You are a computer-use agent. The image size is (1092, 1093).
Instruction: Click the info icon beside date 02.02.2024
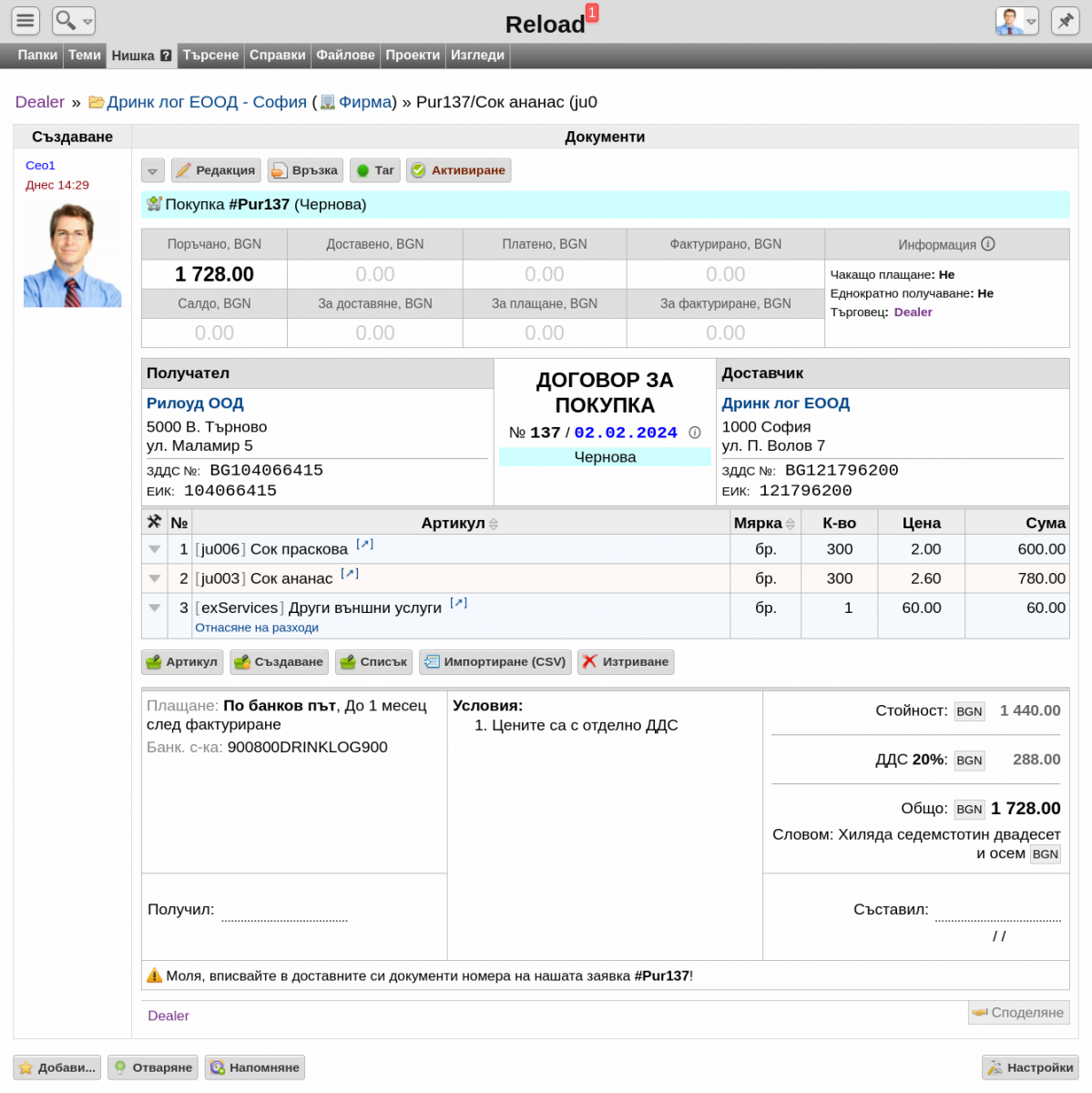click(695, 433)
